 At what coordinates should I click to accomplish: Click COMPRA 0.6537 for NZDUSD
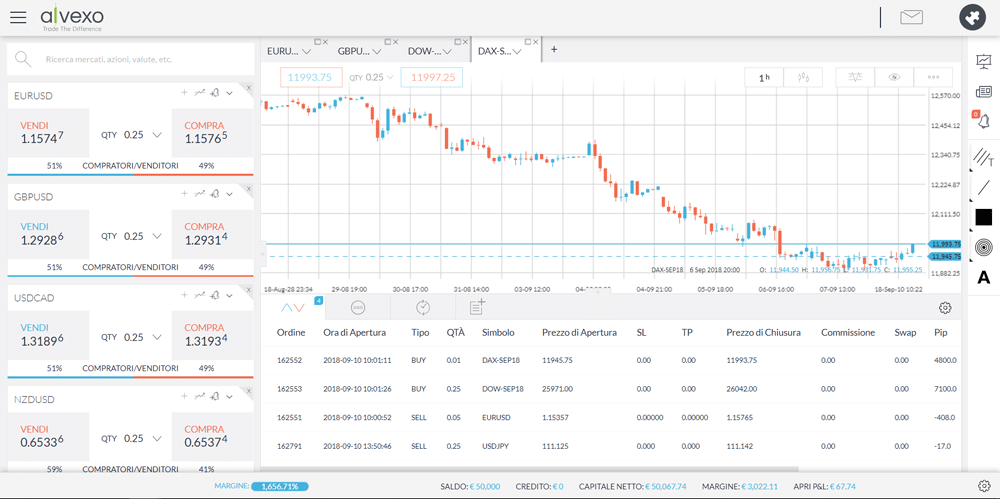point(212,437)
